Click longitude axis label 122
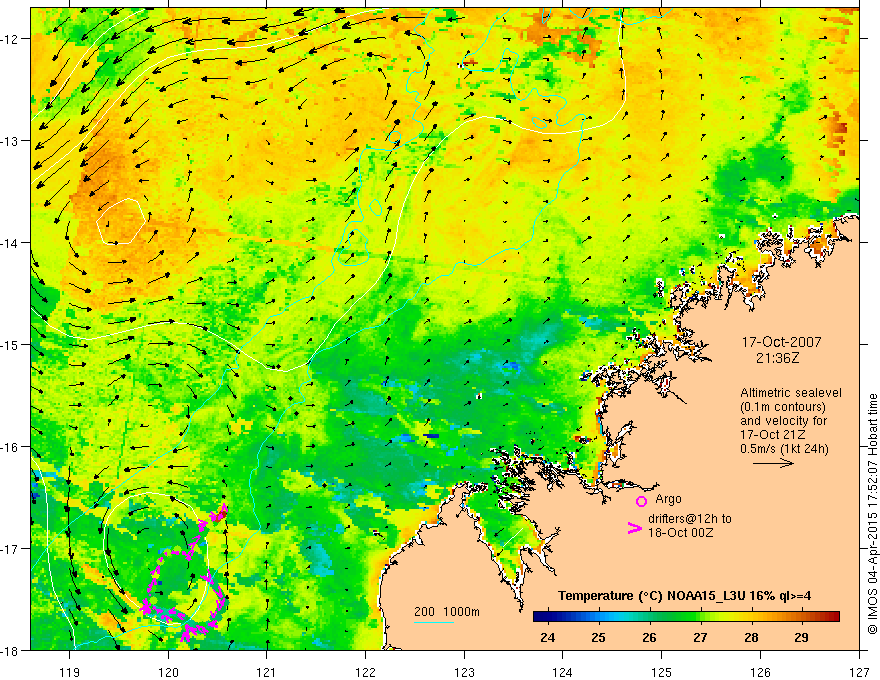The height and width of the screenshot is (680, 880). pyautogui.click(x=365, y=672)
